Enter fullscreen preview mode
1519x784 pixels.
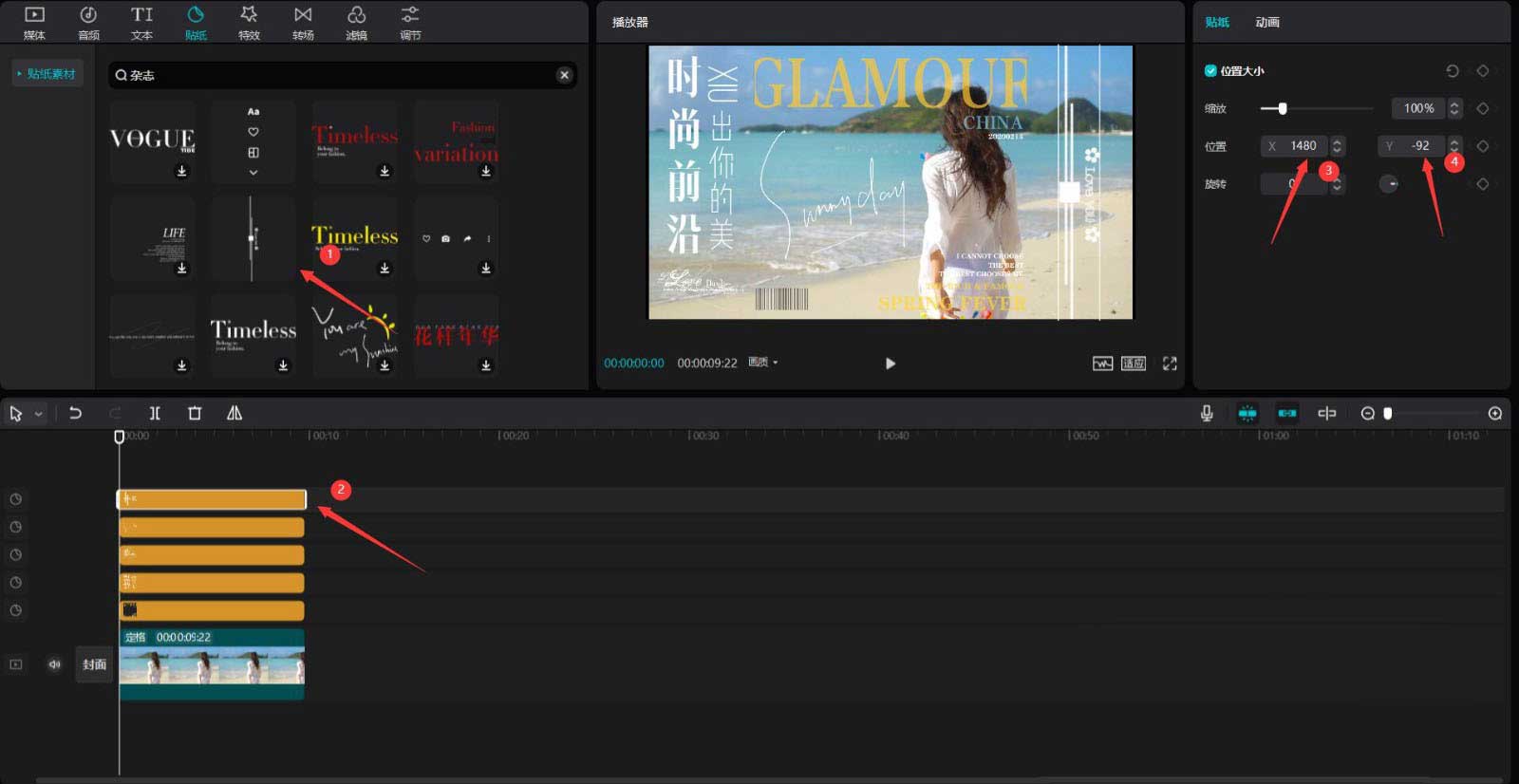pos(1170,364)
